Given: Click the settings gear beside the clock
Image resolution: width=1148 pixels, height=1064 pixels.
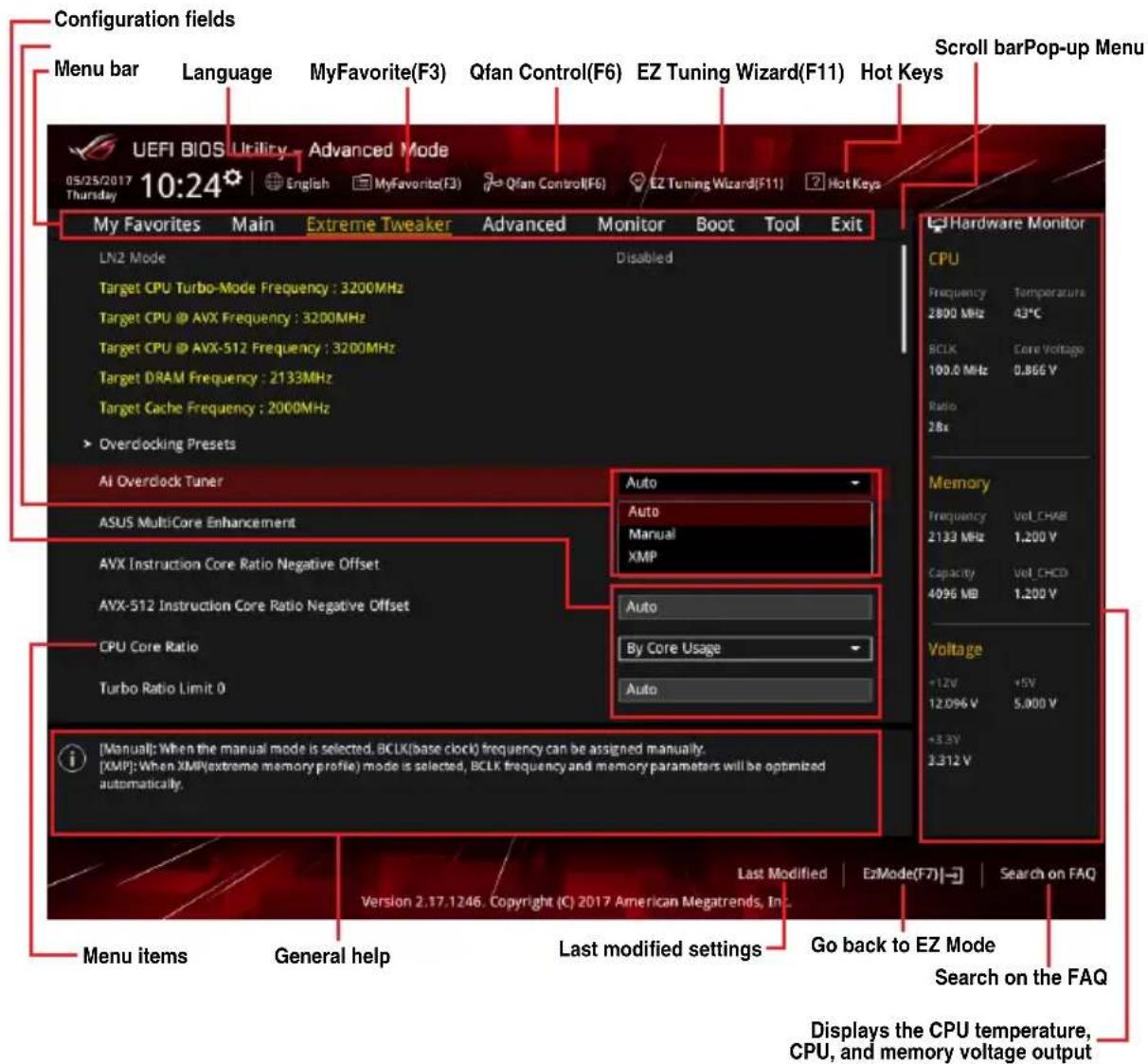Looking at the screenshot, I should [x=232, y=177].
